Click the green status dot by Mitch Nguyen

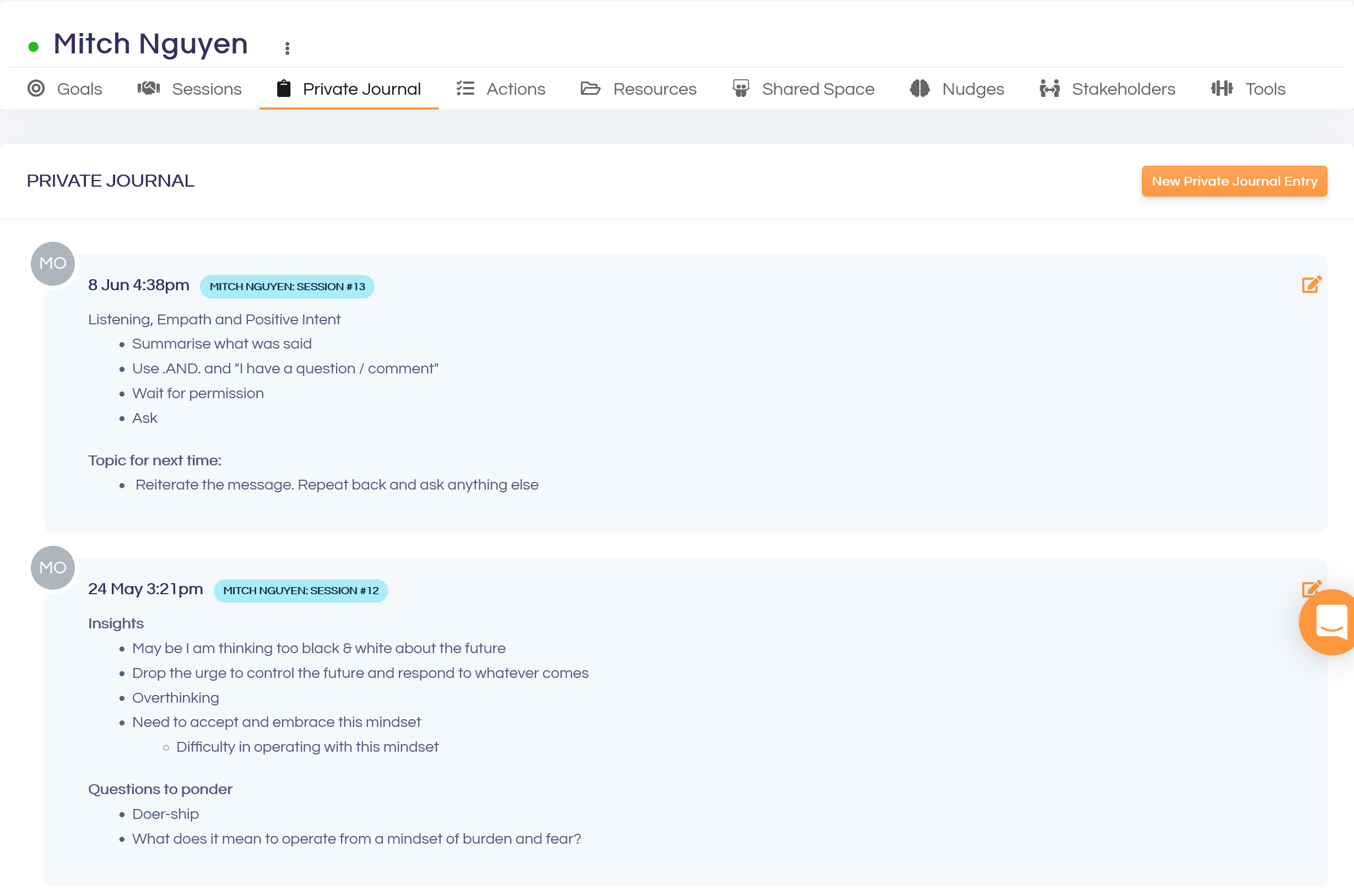pos(33,47)
